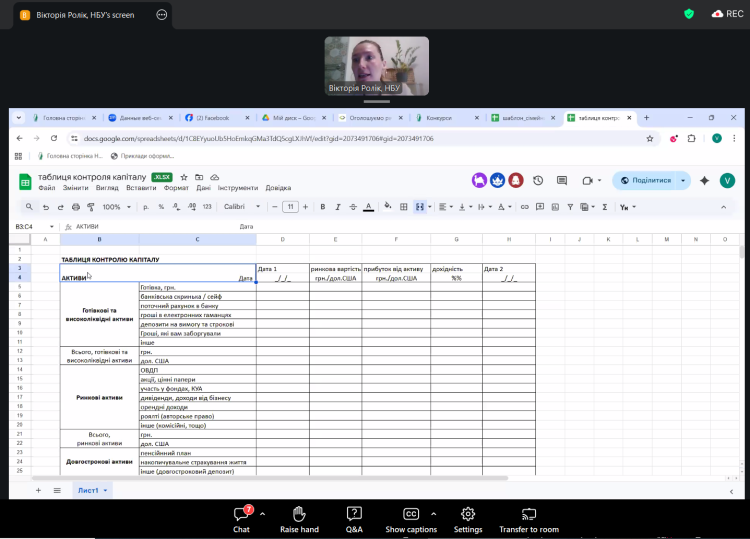Toggle italic text formatting
This screenshot has height=539, width=750.
338,207
